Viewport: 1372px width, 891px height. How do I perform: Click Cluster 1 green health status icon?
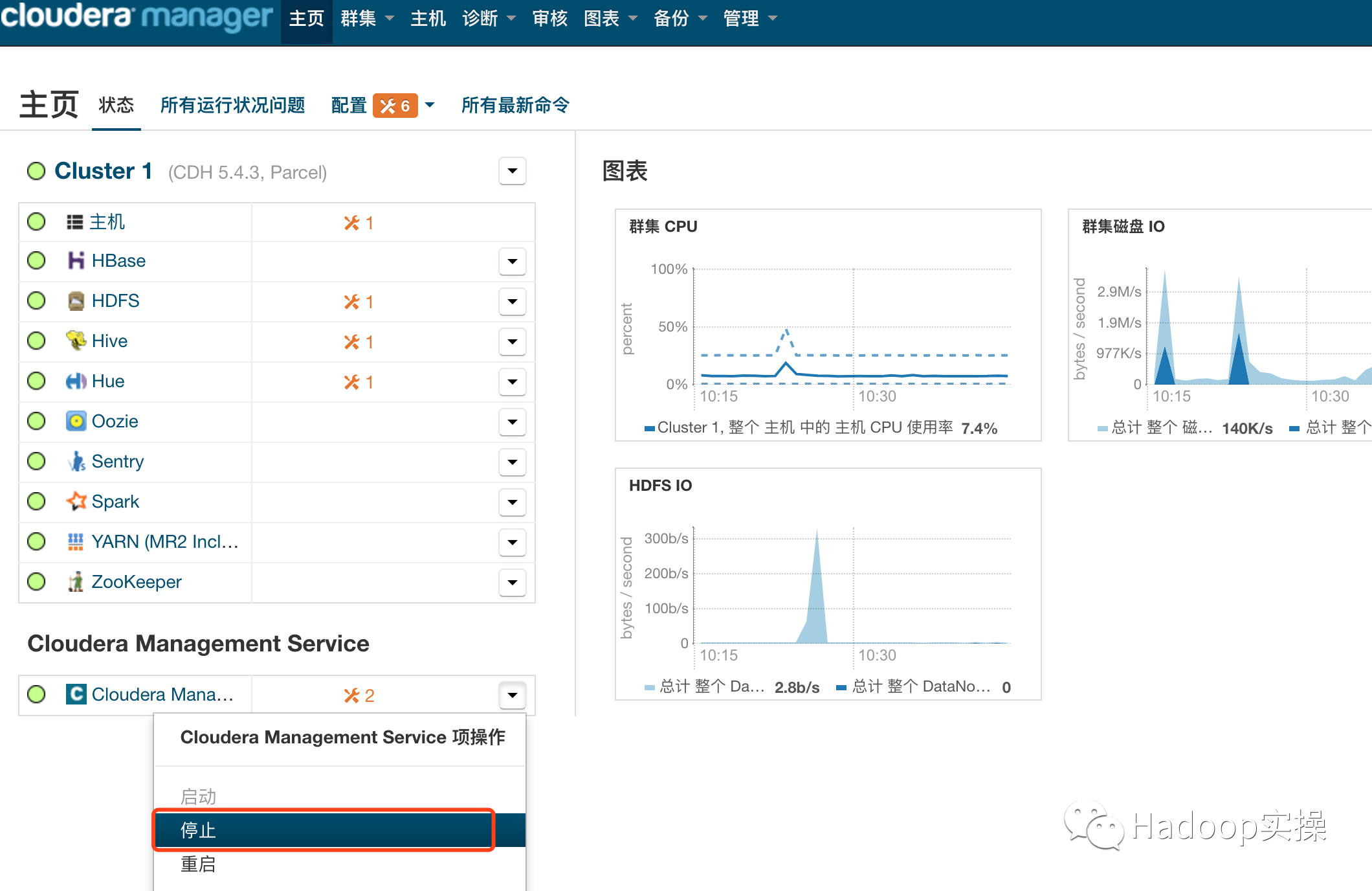pyautogui.click(x=36, y=171)
